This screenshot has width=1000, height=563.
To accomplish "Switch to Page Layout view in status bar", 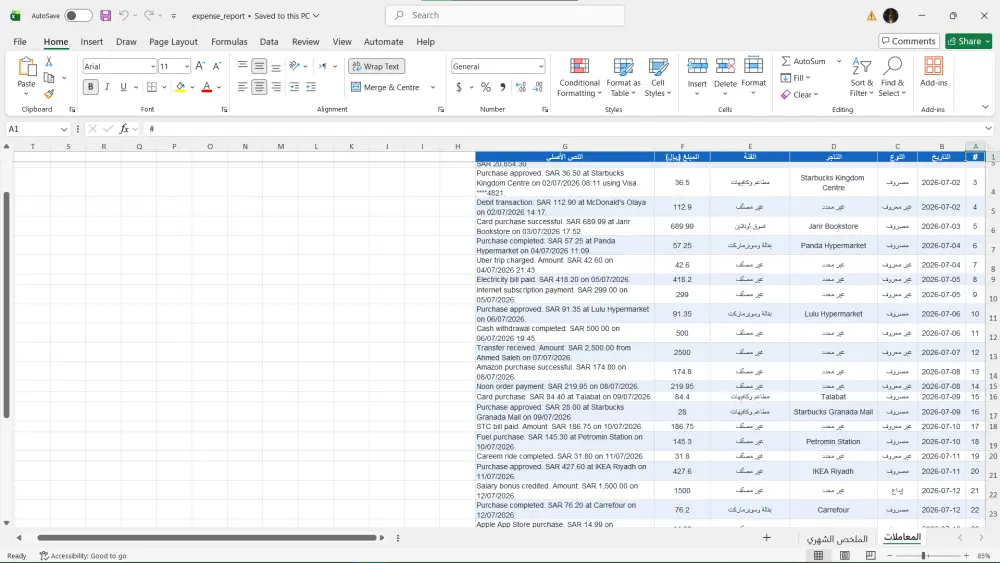I will click(x=844, y=555).
